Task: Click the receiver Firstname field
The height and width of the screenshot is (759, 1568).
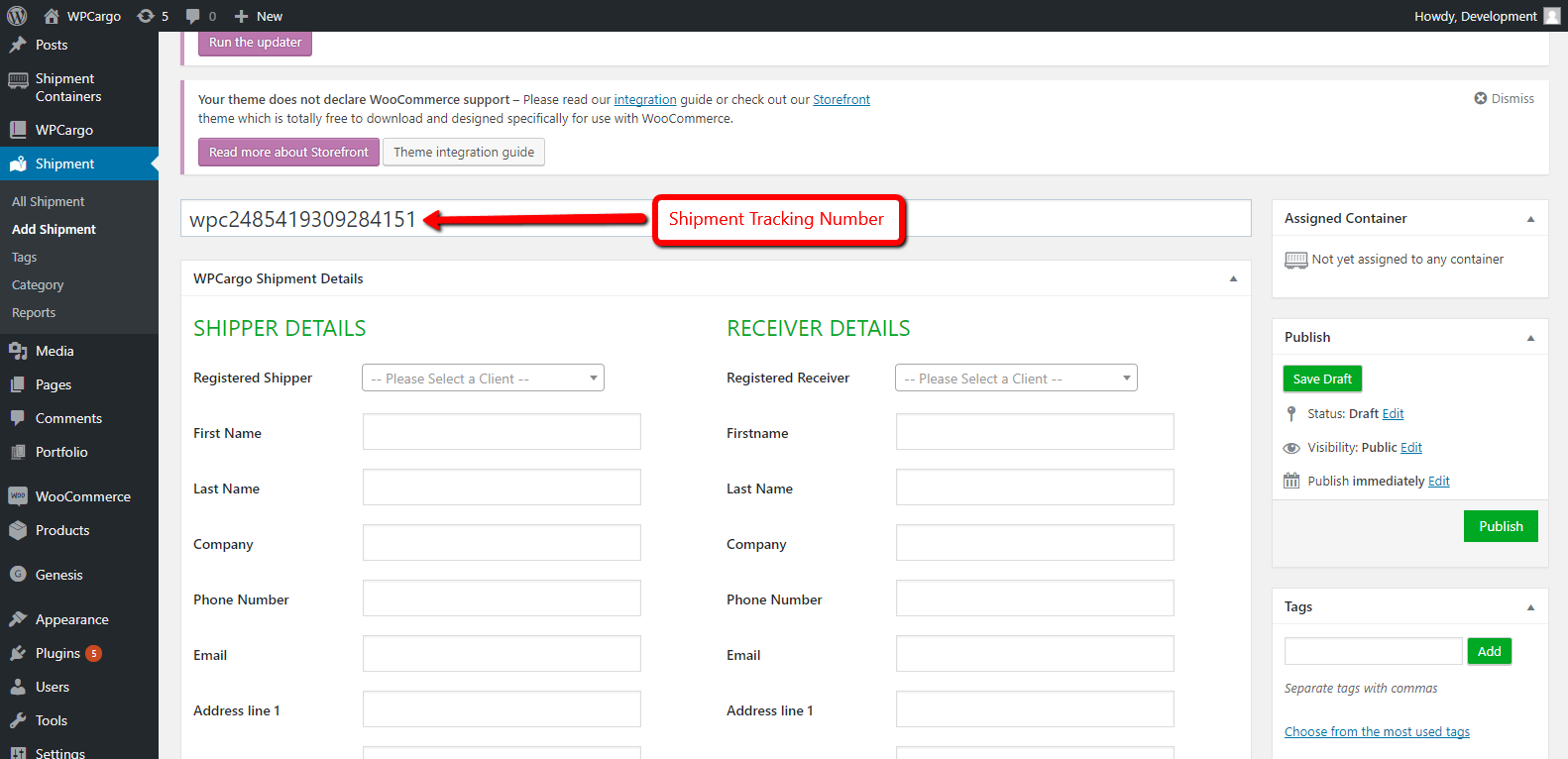Action: click(1035, 432)
